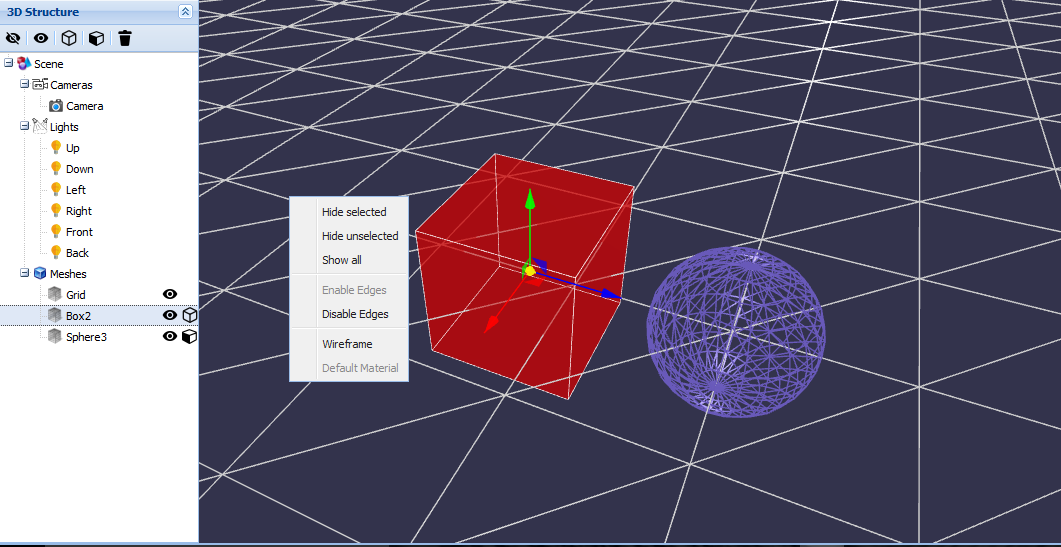Image resolution: width=1061 pixels, height=547 pixels.
Task: Toggle visibility eye for Box2 mesh
Action: coord(170,315)
